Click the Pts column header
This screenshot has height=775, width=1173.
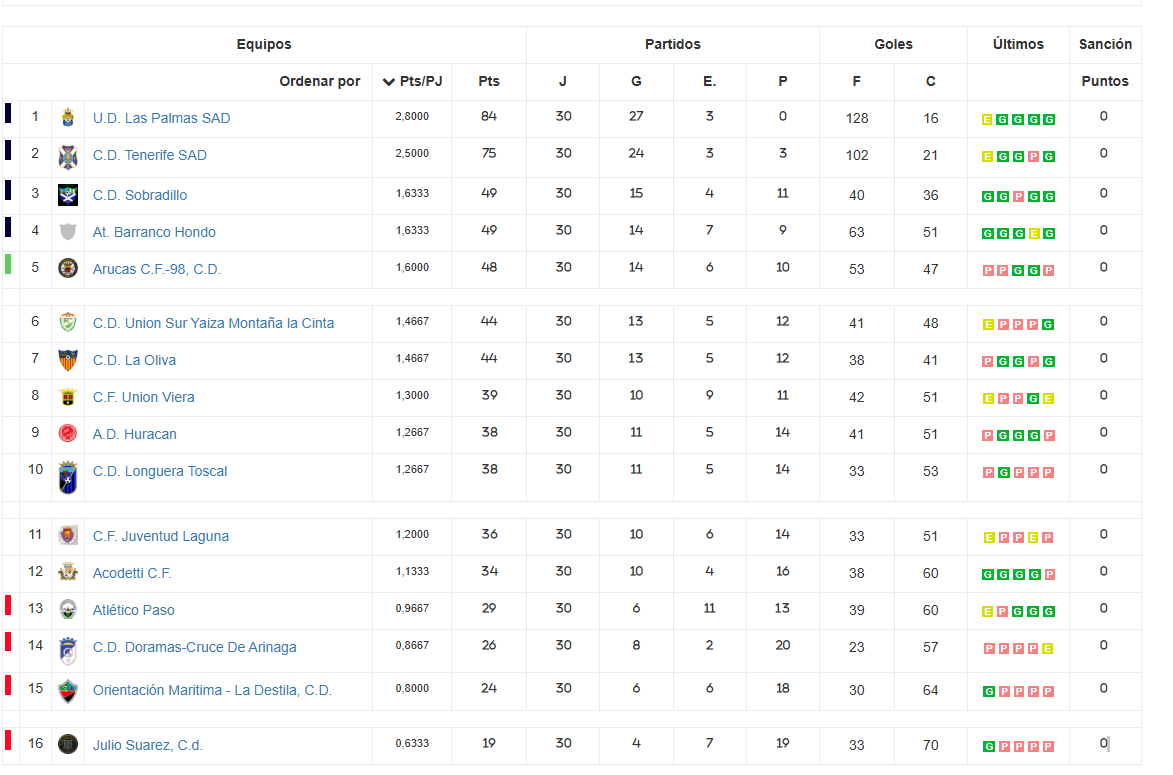pyautogui.click(x=489, y=82)
